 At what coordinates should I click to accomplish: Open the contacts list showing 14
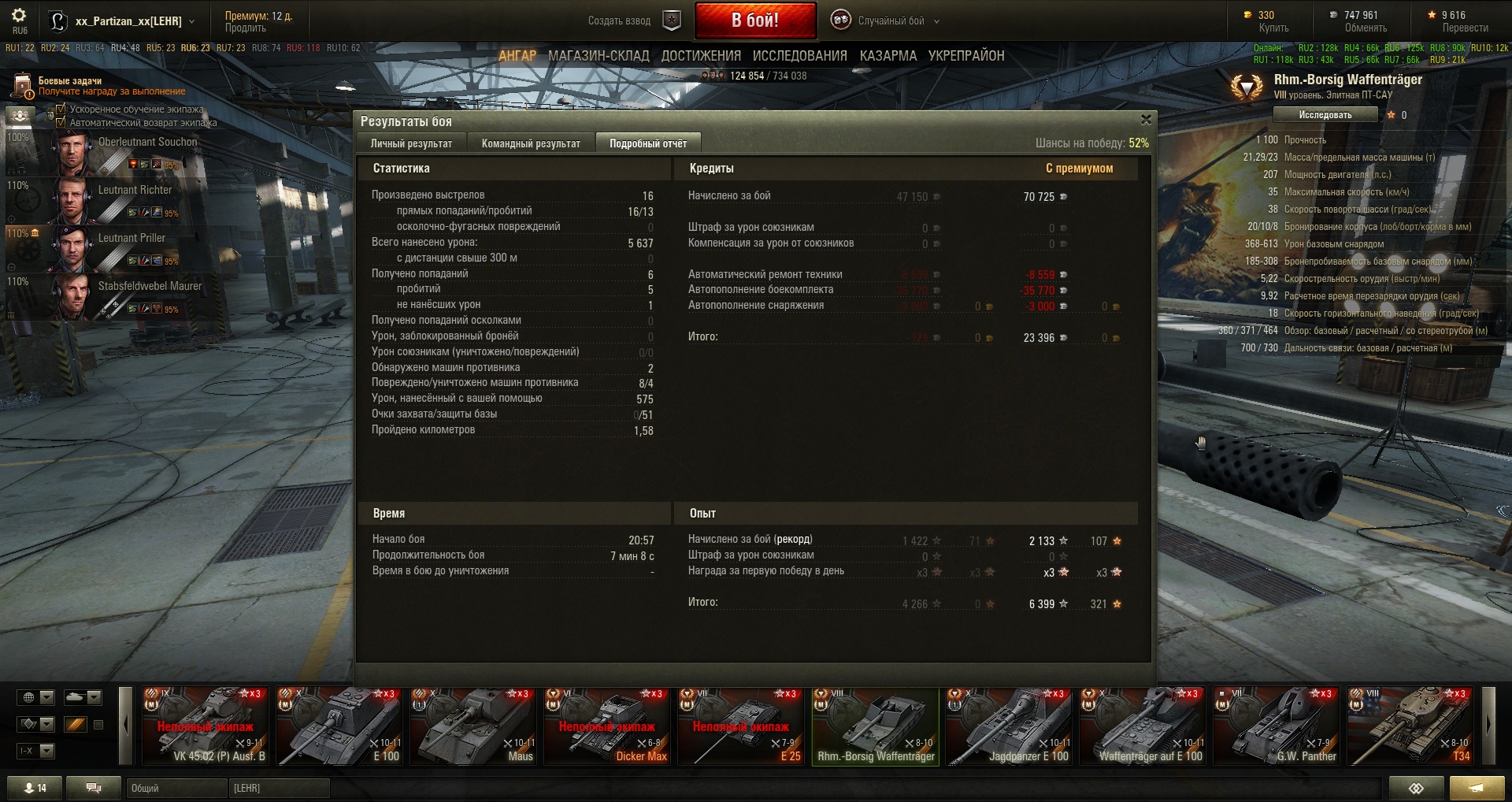coord(35,788)
